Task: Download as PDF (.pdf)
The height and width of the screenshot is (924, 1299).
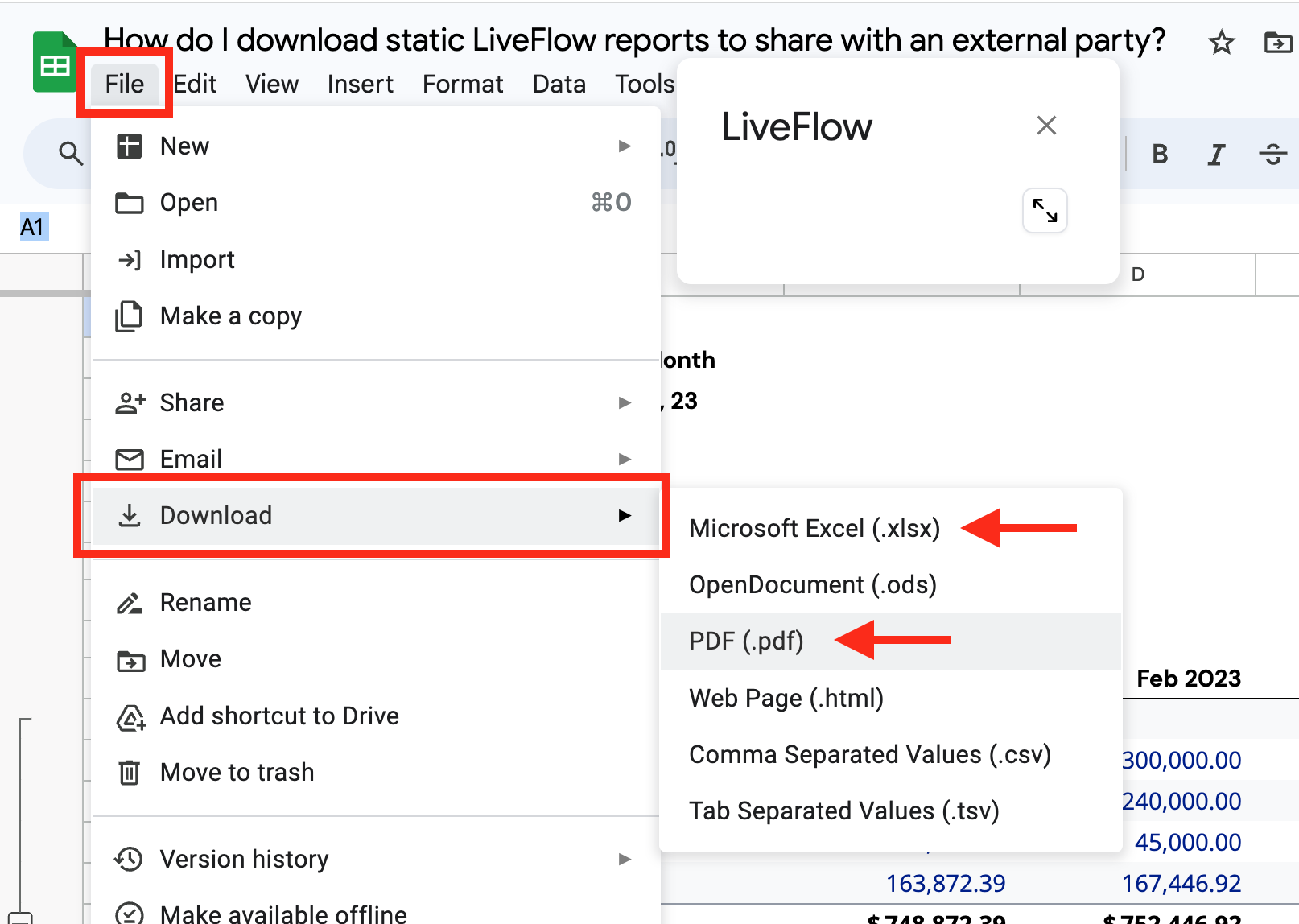Action: (x=890, y=641)
